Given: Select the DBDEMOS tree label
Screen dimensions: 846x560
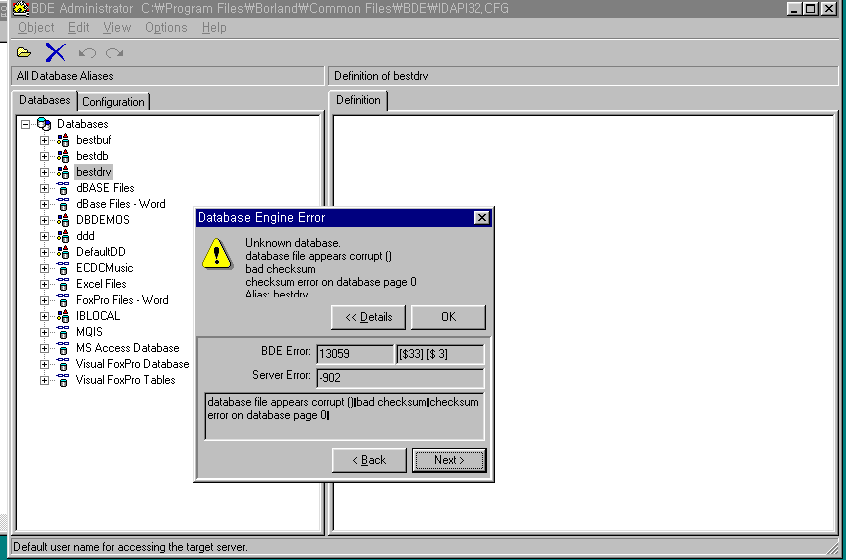Looking at the screenshot, I should click(103, 220).
